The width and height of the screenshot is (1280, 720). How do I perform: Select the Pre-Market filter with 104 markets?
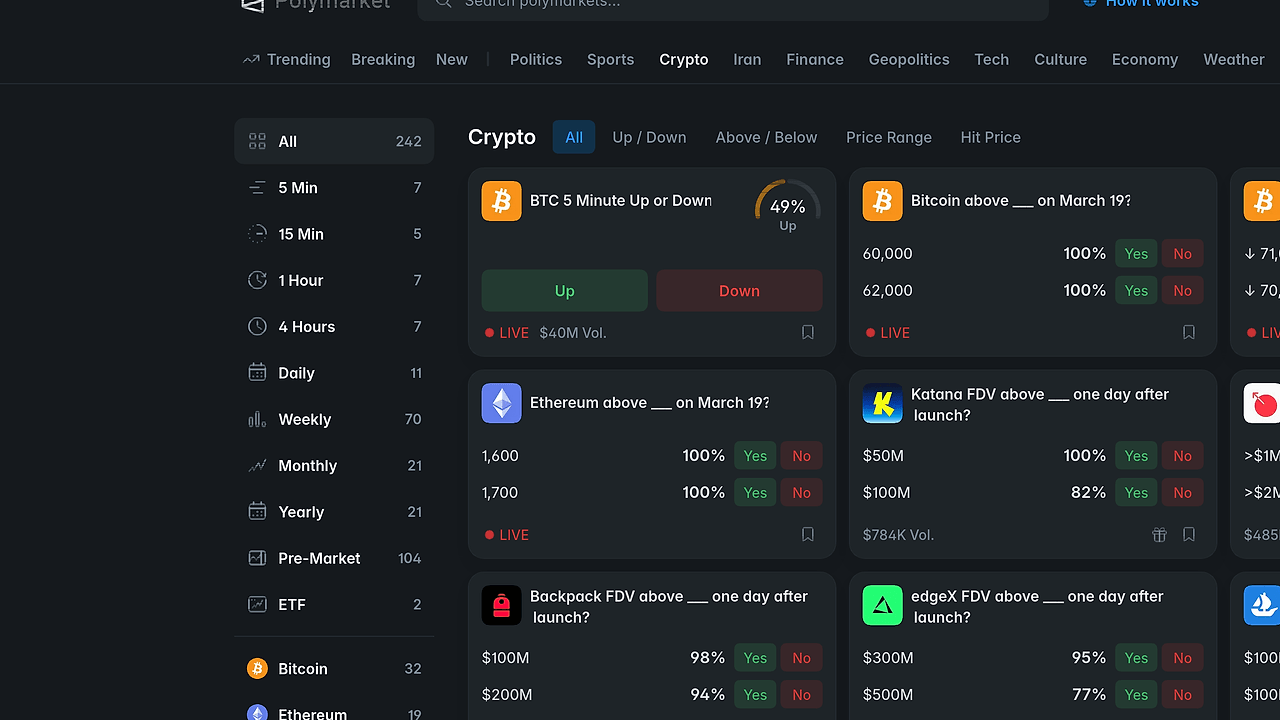click(334, 558)
